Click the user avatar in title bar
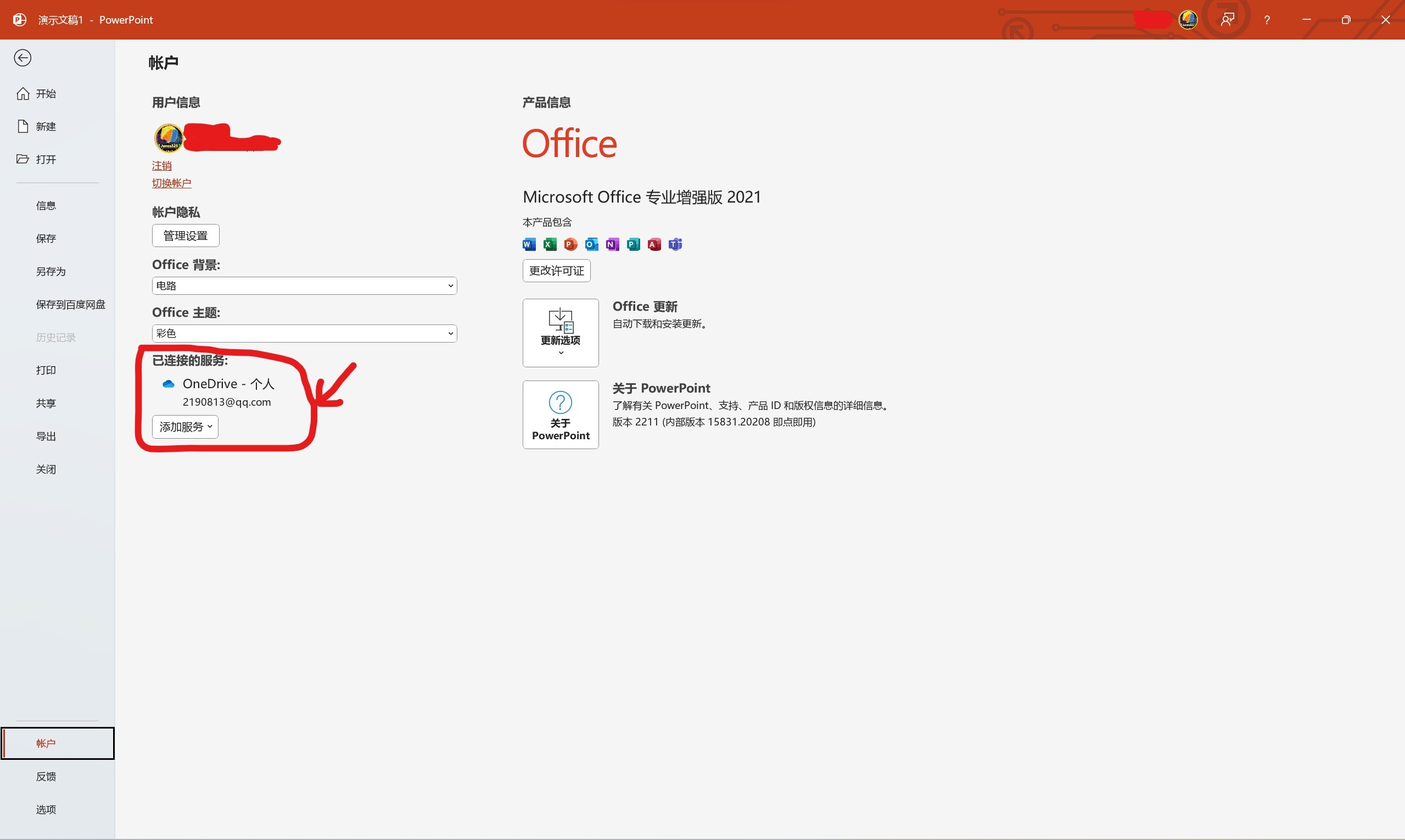 coord(1188,20)
